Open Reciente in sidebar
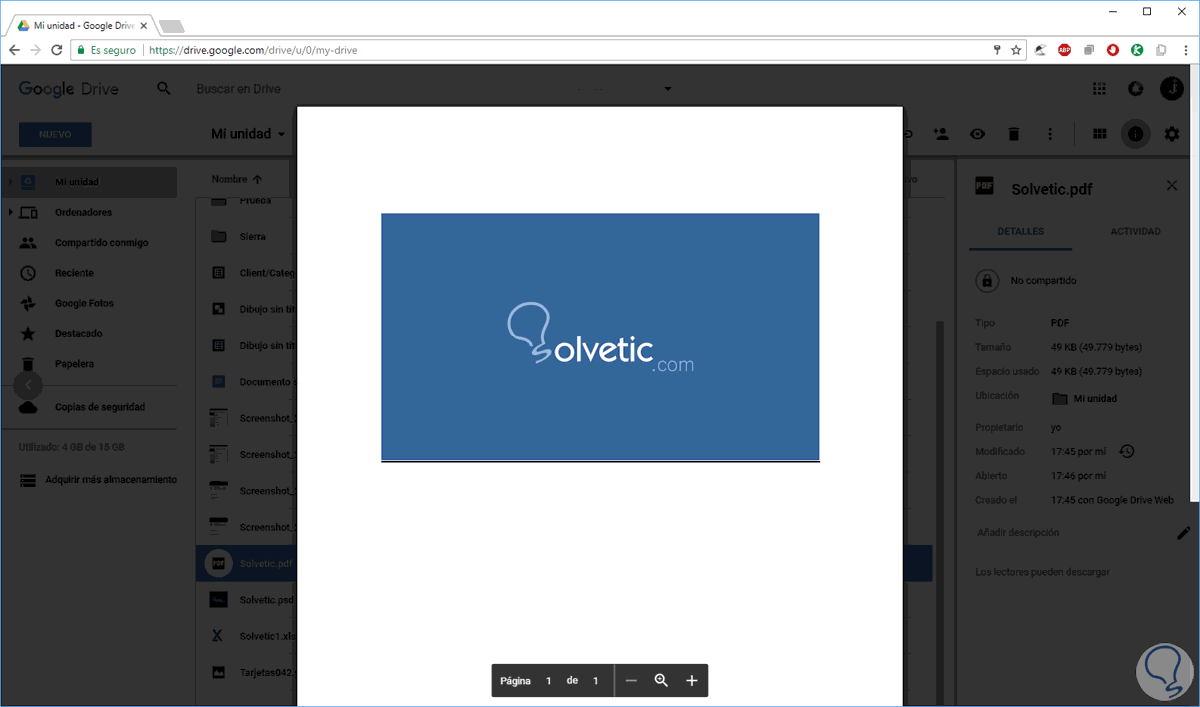Image resolution: width=1200 pixels, height=707 pixels. [x=74, y=273]
